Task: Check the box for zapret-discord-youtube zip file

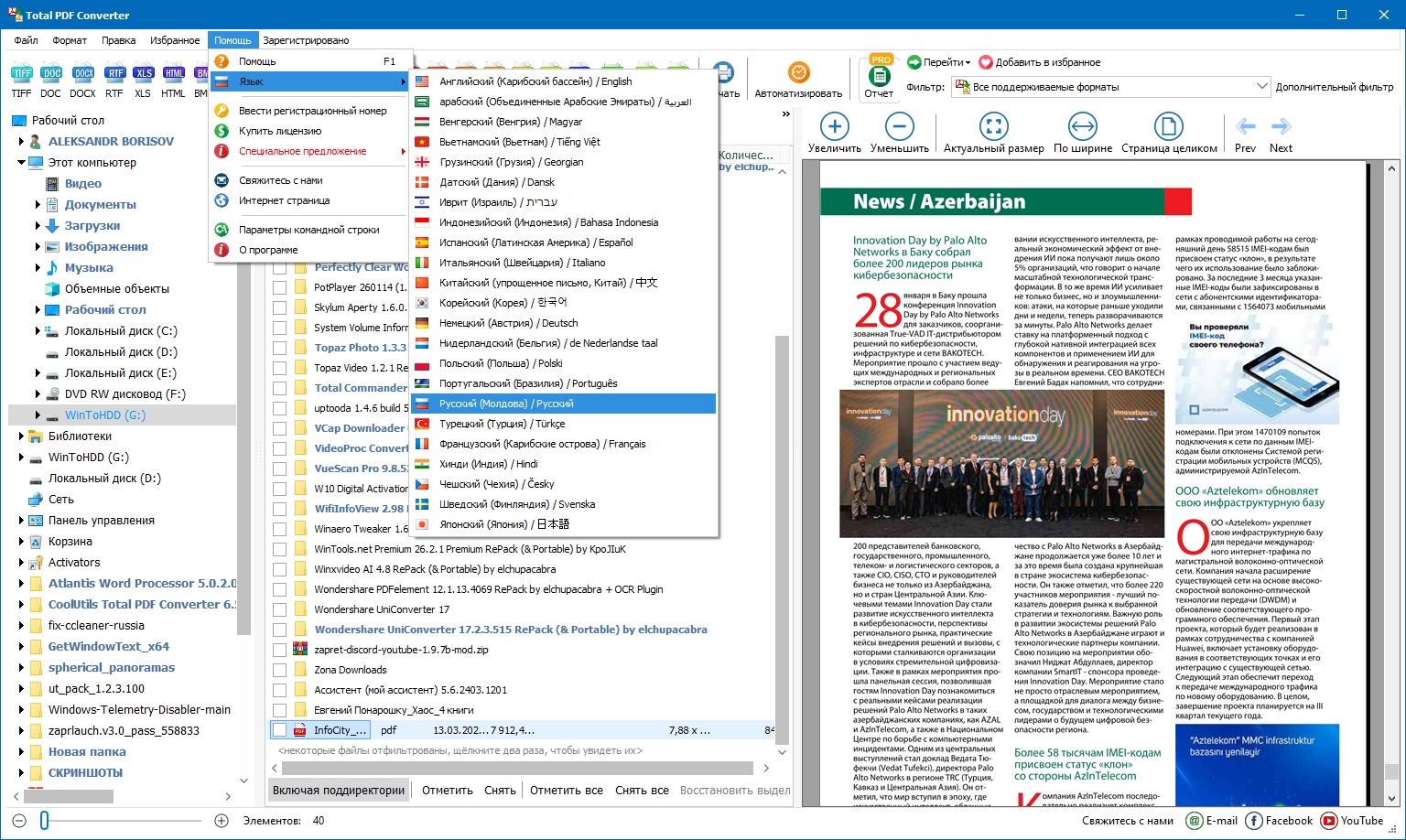Action: click(279, 650)
